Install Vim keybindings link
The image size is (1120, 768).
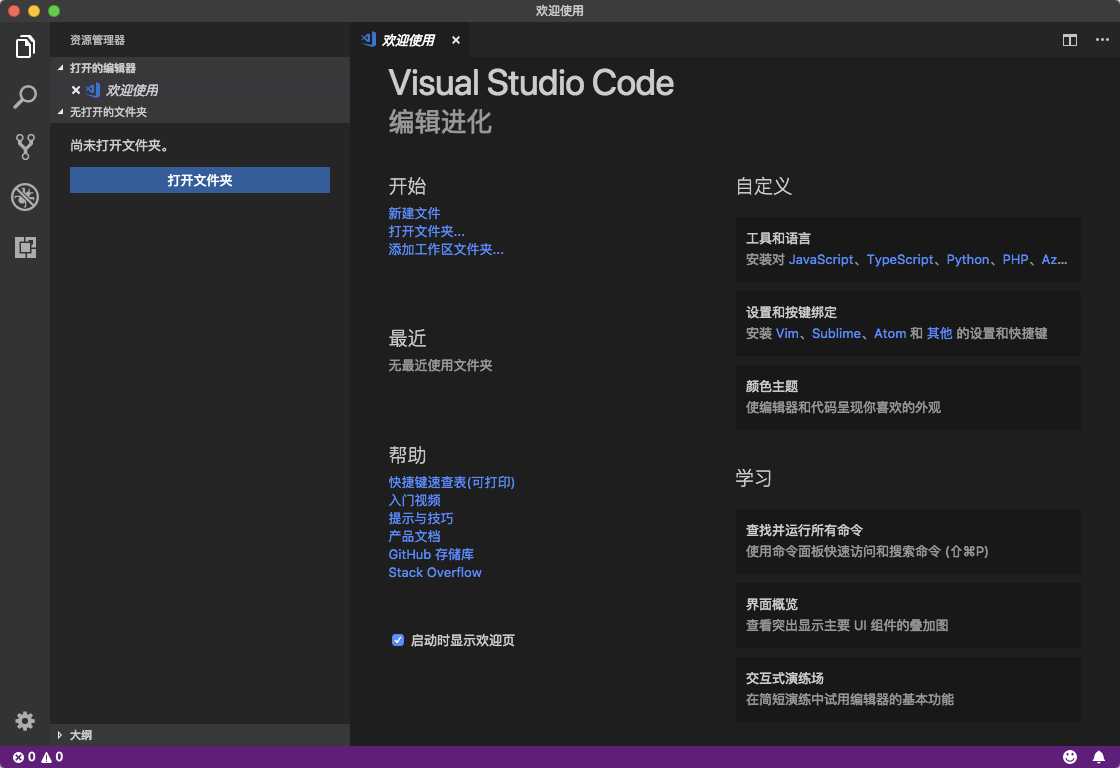tap(787, 334)
